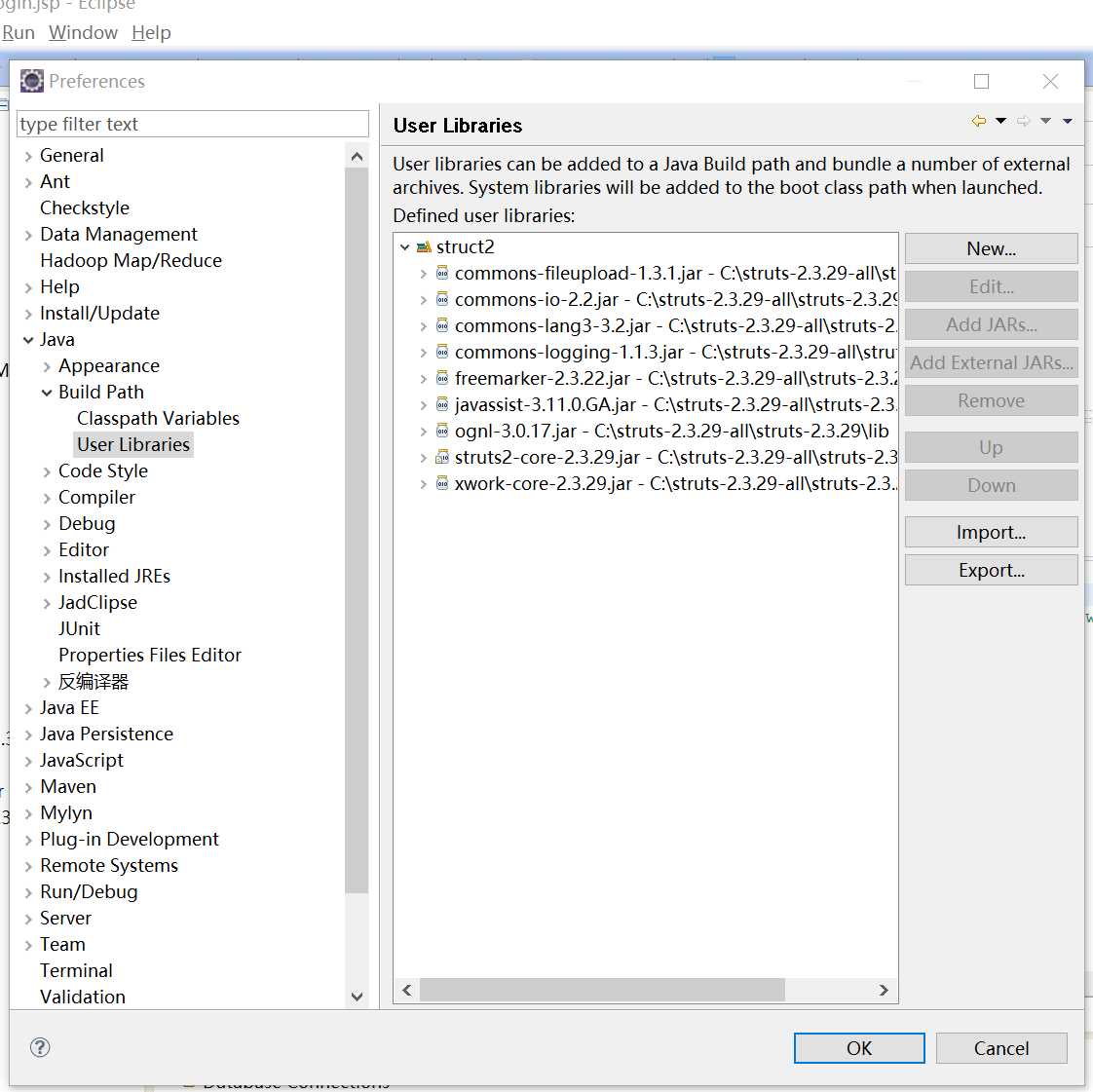Screen dimensions: 1093x1092
Task: Click the help question mark icon
Action: tap(40, 1047)
